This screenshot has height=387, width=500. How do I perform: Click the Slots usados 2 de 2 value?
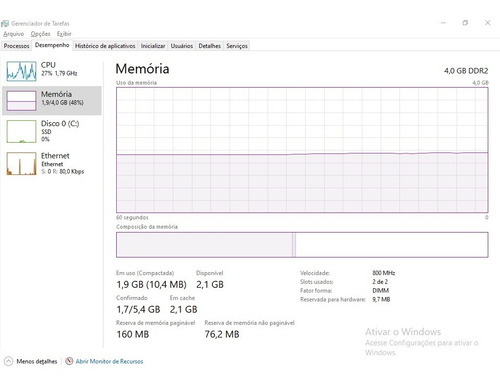pyautogui.click(x=380, y=282)
